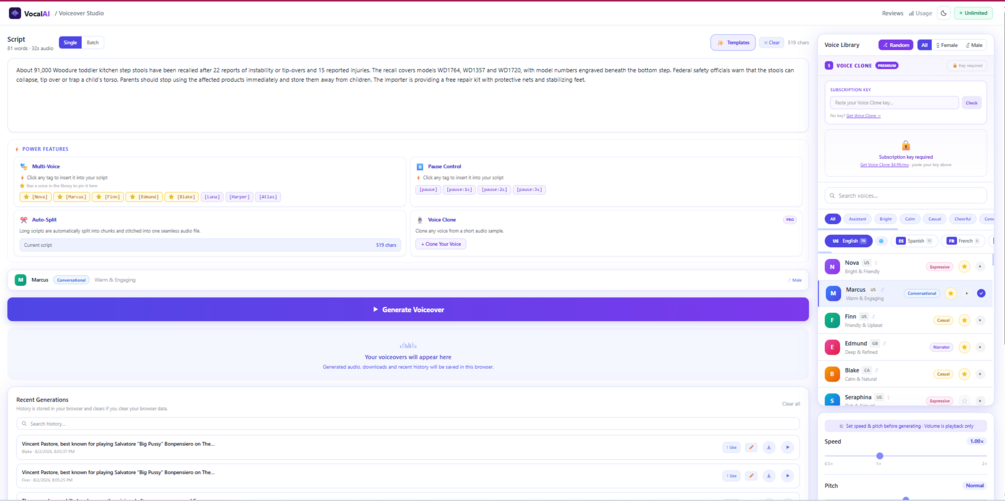Adjust the Speed slider handle
Image resolution: width=1005 pixels, height=501 pixels.
879,456
